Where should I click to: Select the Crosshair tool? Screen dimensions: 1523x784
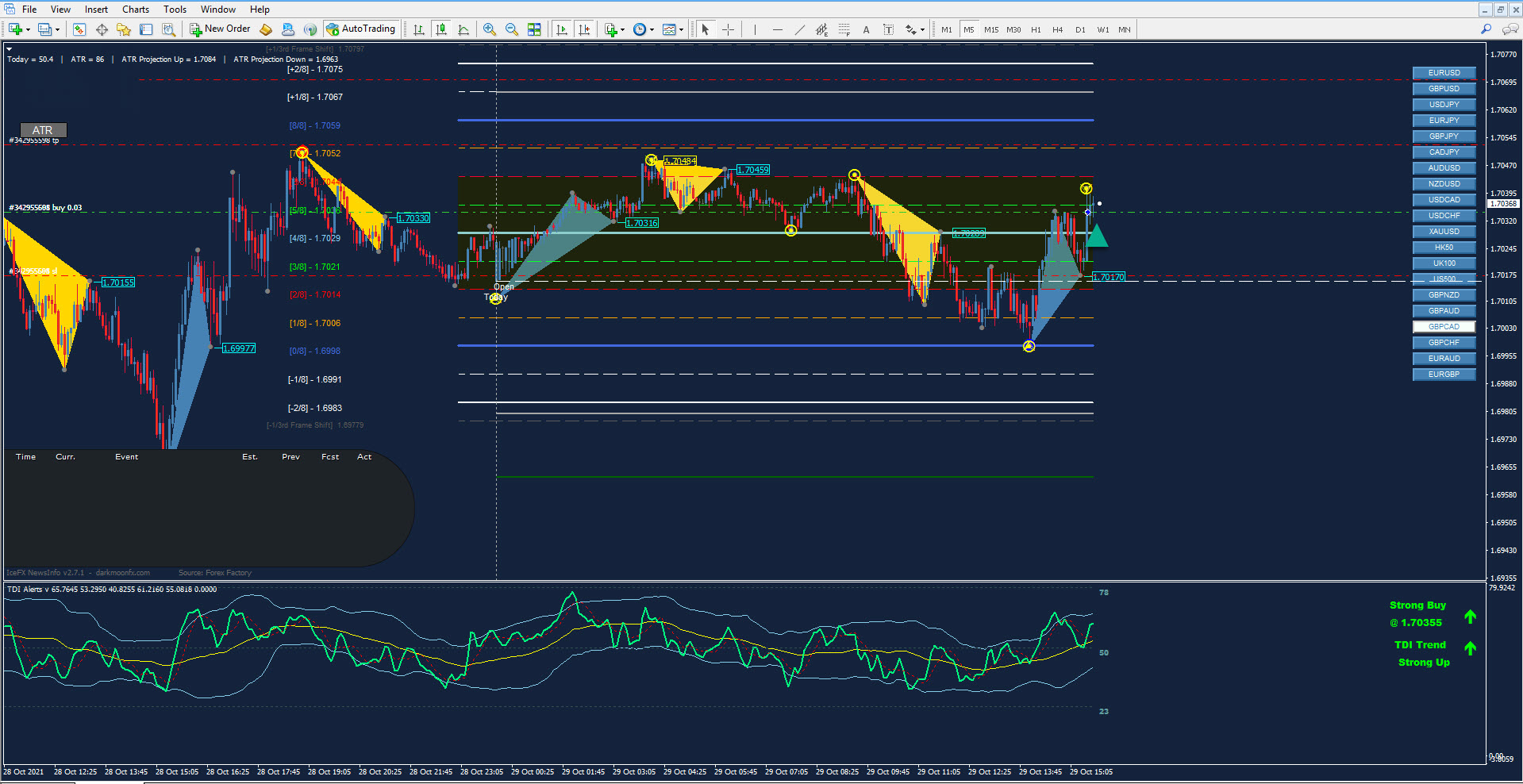pos(728,29)
